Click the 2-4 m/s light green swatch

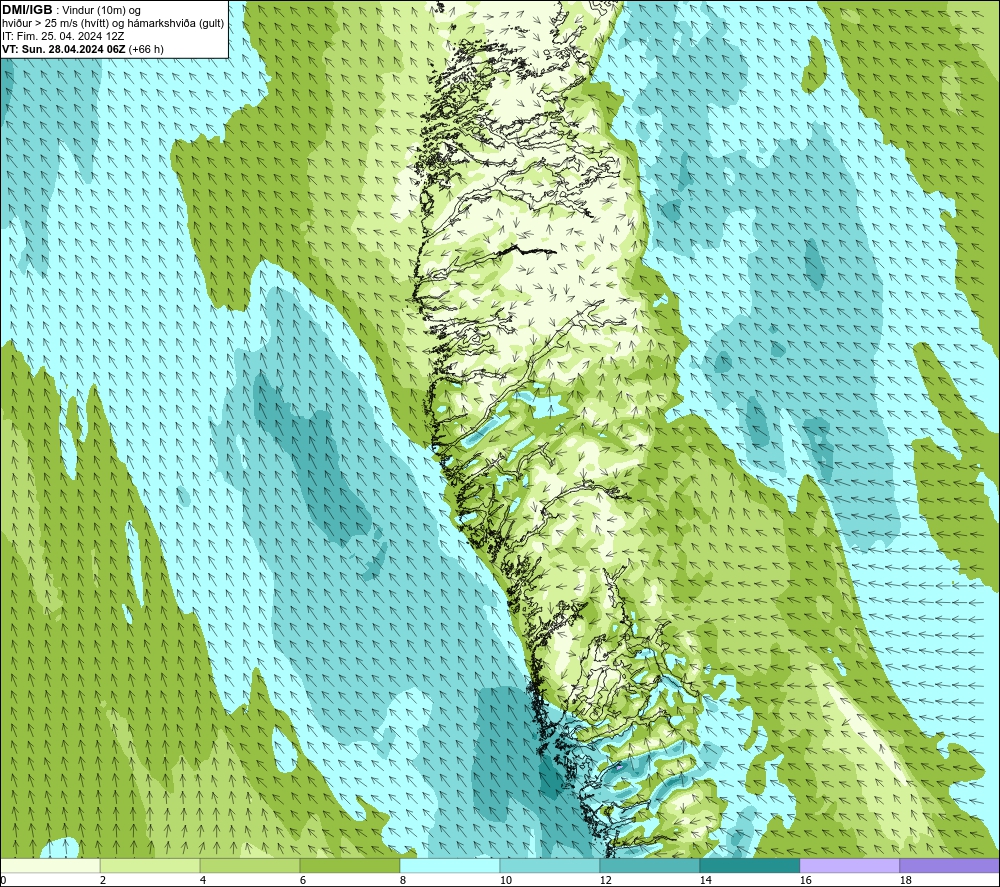(x=150, y=865)
